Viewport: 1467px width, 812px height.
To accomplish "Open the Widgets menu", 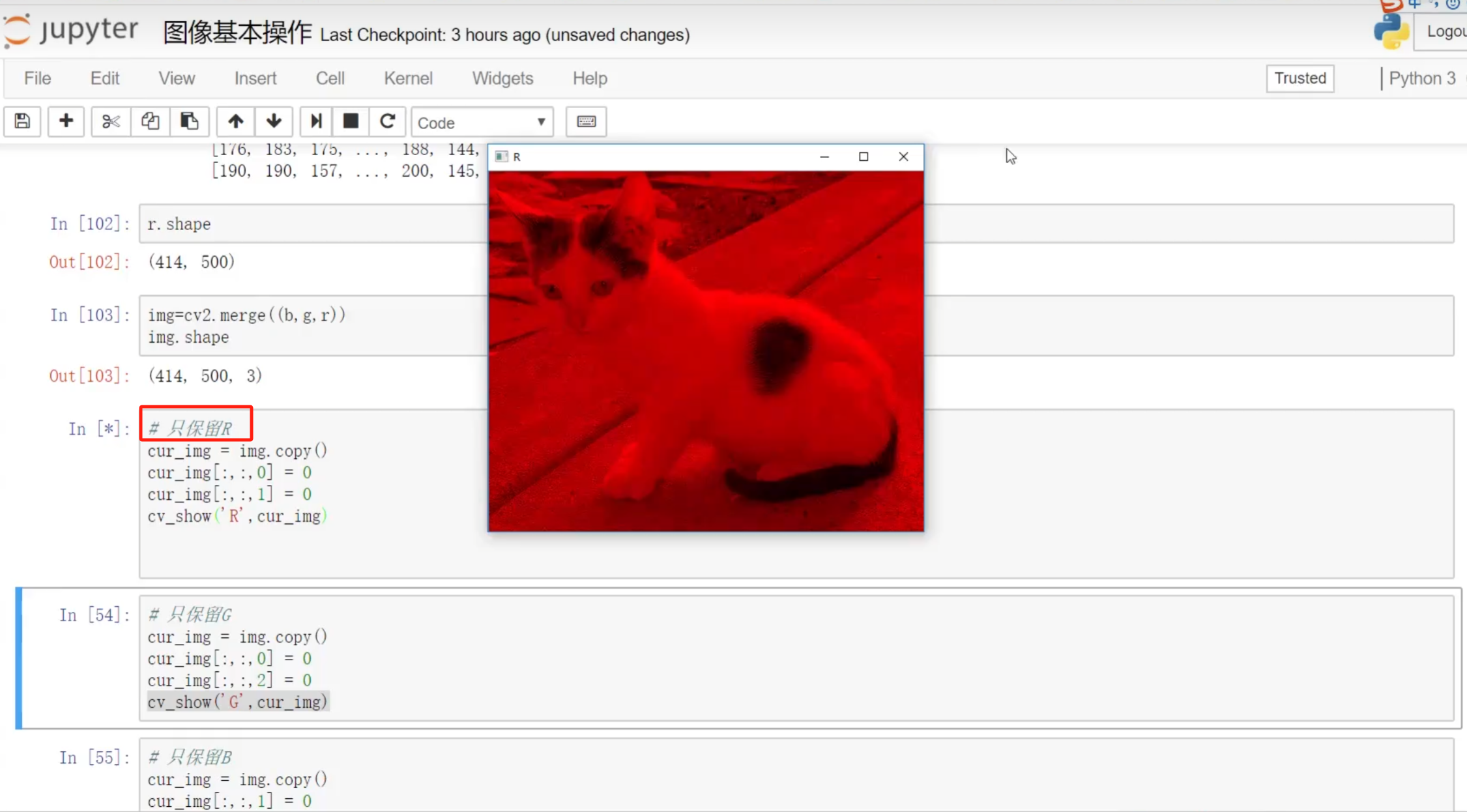I will pyautogui.click(x=502, y=78).
